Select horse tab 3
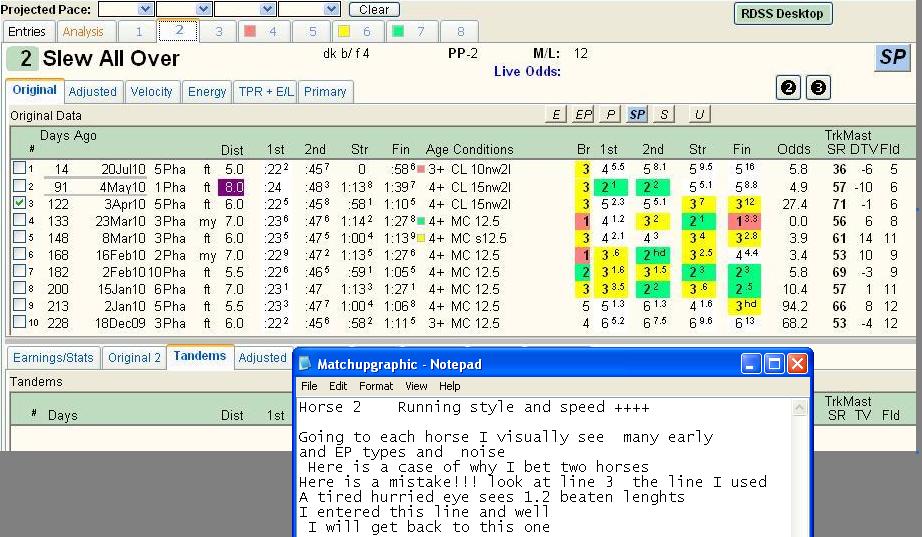The width and height of the screenshot is (922, 537). point(219,31)
